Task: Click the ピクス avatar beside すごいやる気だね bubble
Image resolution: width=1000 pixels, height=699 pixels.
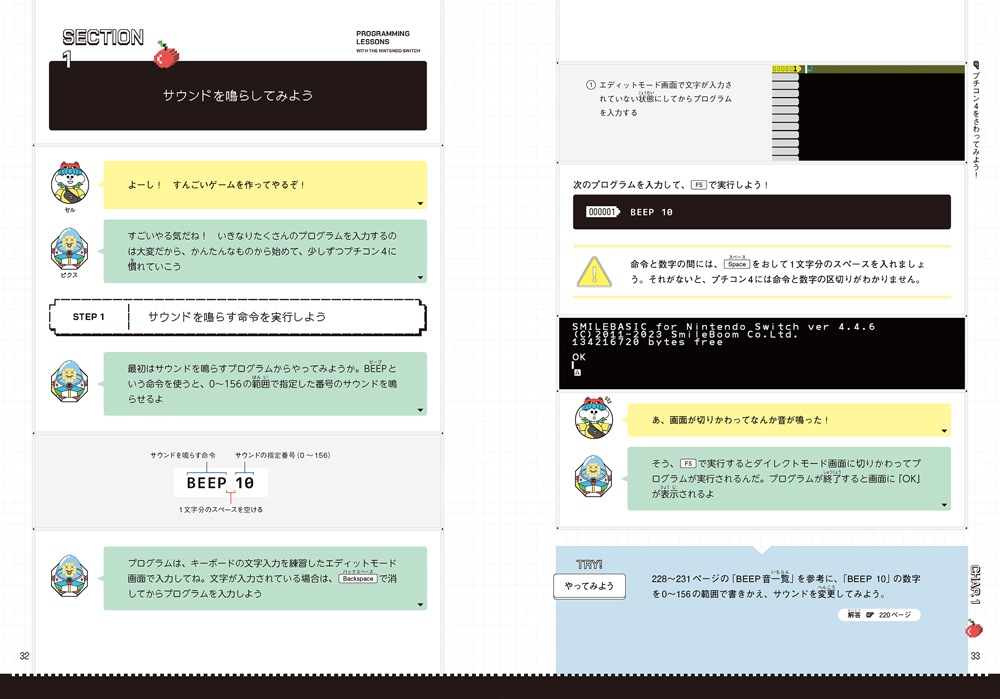Action: (x=71, y=250)
